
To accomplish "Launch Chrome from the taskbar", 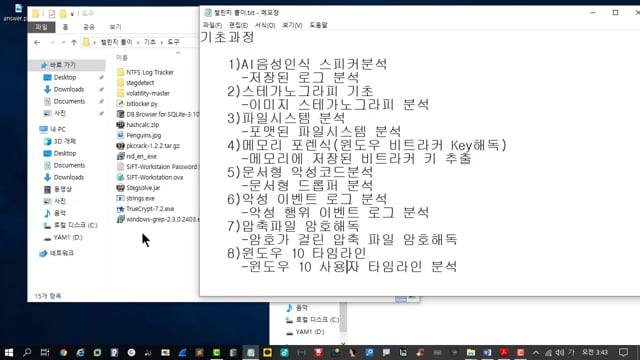I will [63, 352].
